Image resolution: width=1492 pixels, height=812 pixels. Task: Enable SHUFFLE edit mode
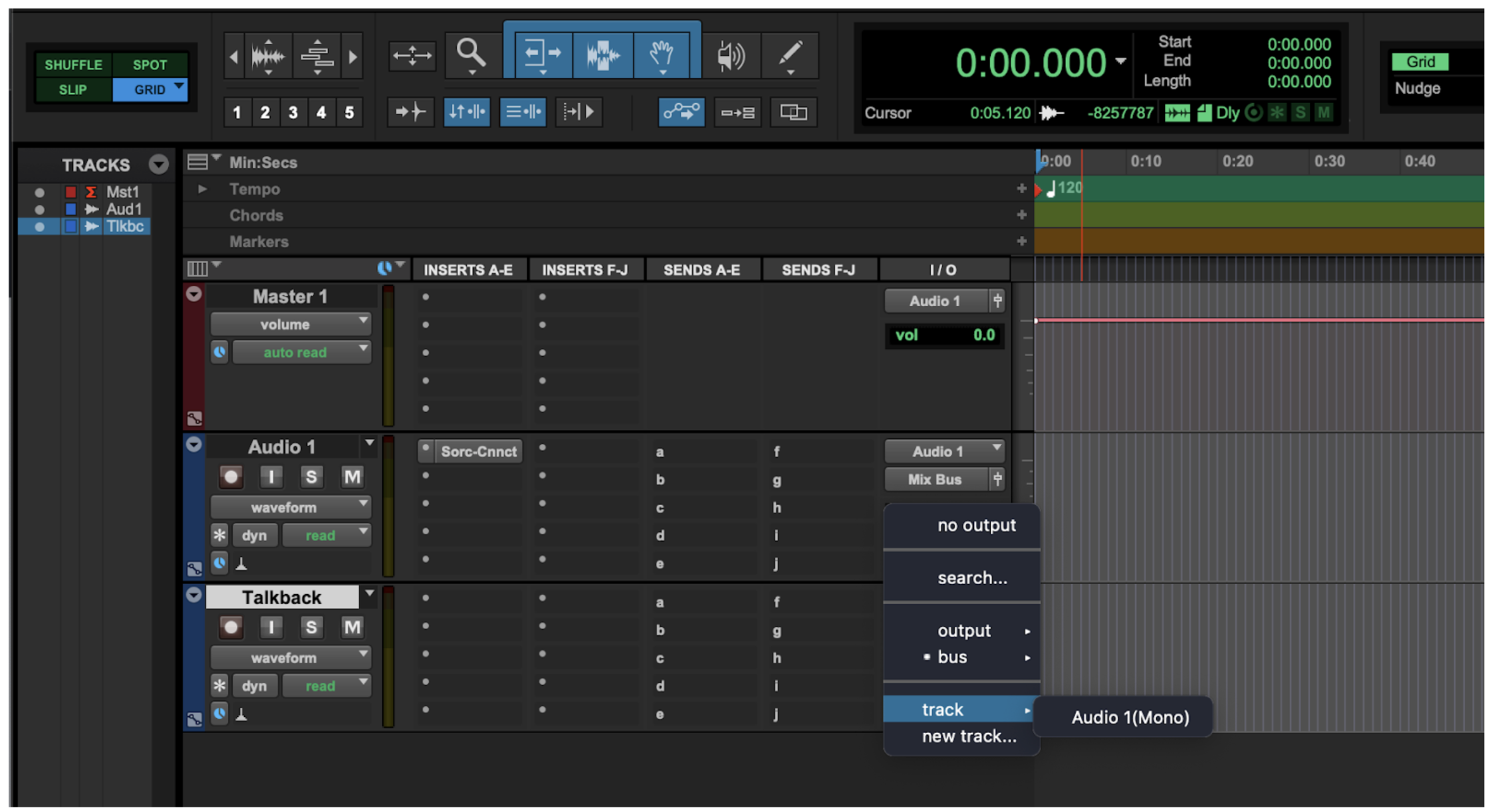[73, 64]
